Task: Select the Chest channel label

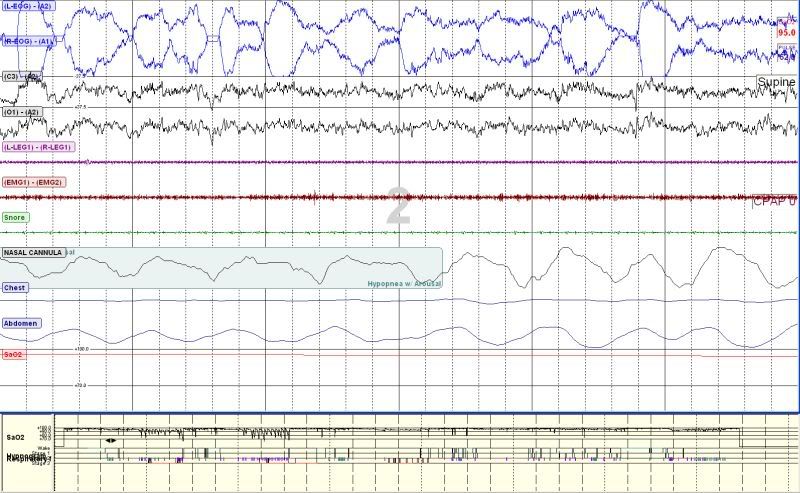Action: tap(15, 288)
